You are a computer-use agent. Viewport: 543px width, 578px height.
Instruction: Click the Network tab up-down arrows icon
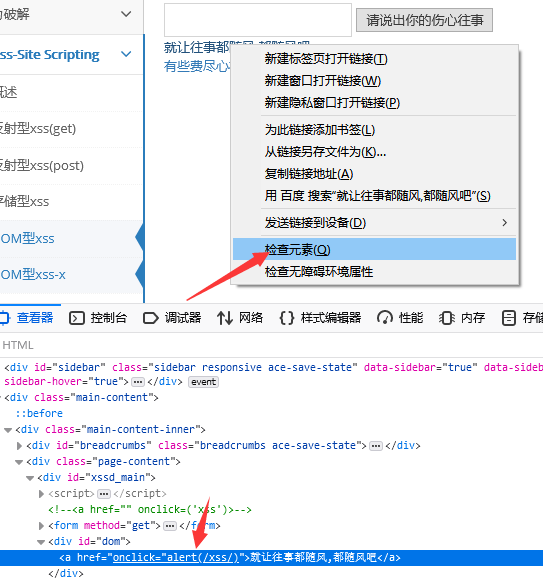tap(224, 318)
